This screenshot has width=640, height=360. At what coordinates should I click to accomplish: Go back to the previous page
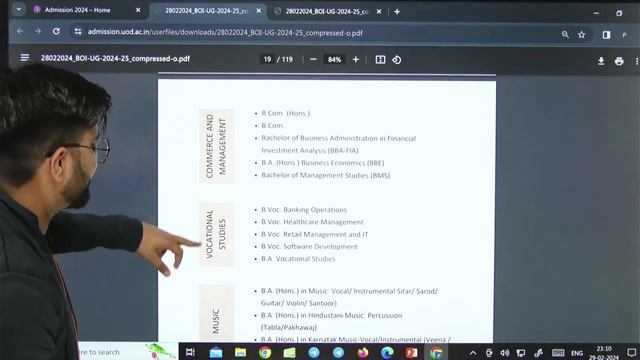pos(20,31)
